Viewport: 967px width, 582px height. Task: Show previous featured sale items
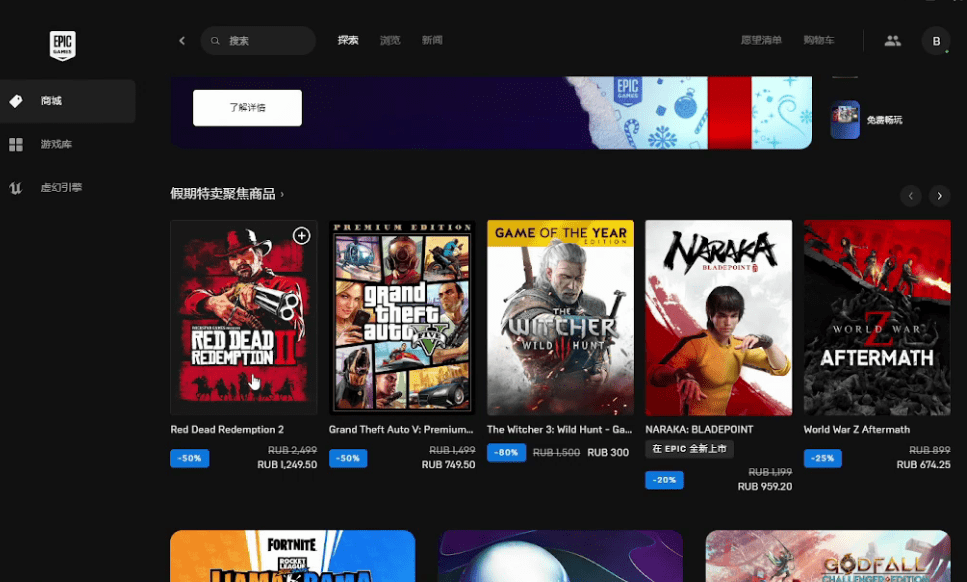(910, 196)
